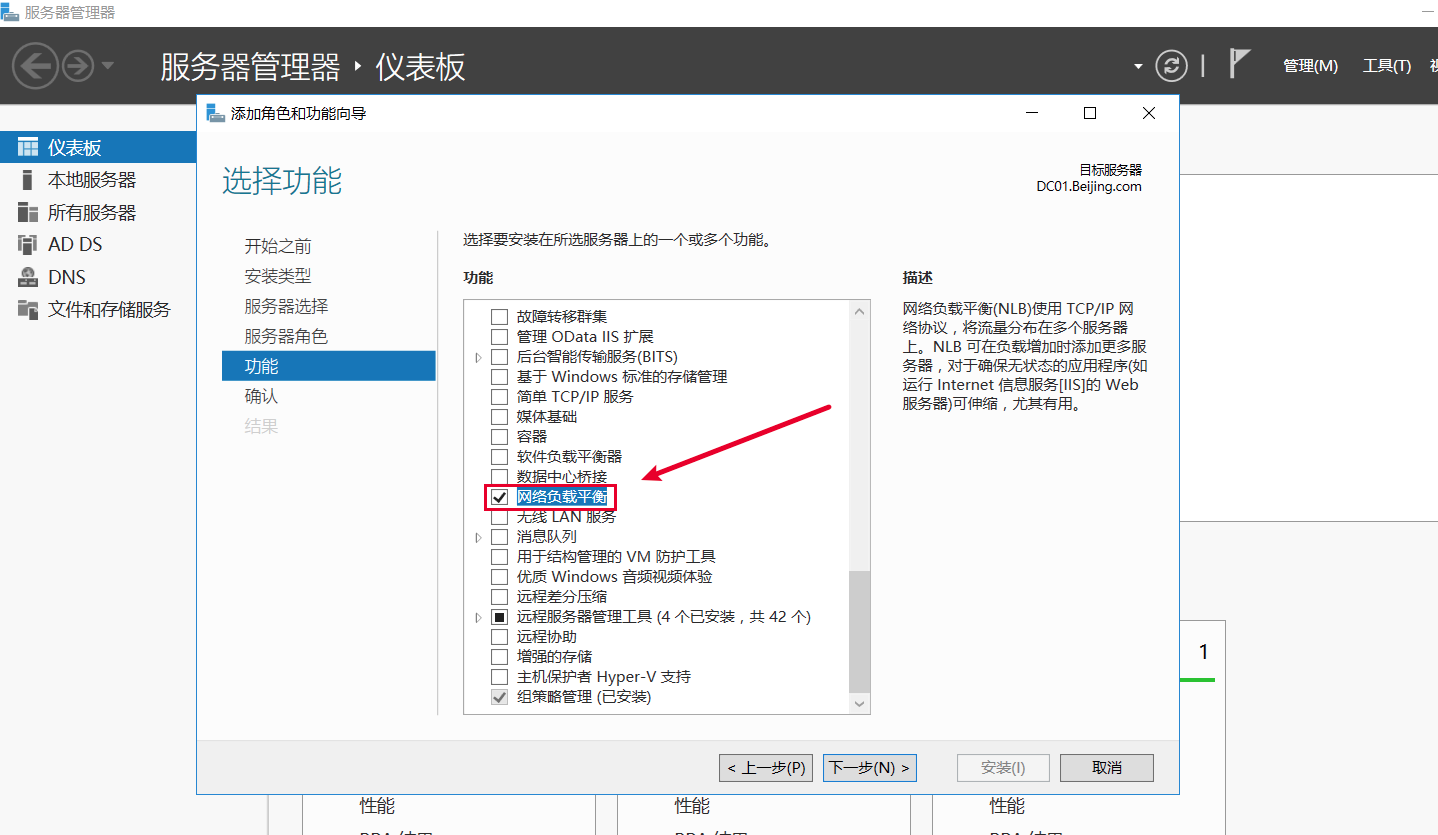Open 文件和存储服务 in the sidebar

click(x=109, y=310)
